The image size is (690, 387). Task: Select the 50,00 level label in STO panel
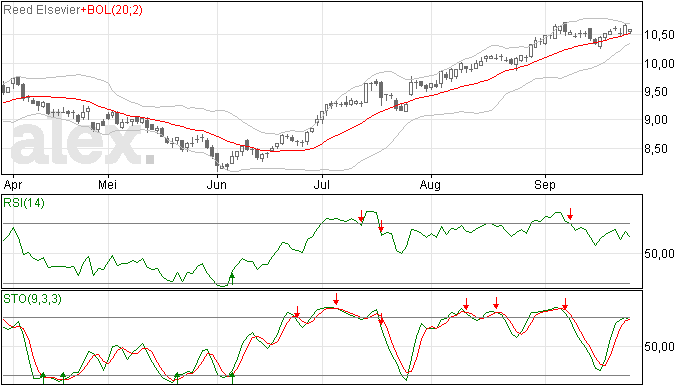click(659, 347)
